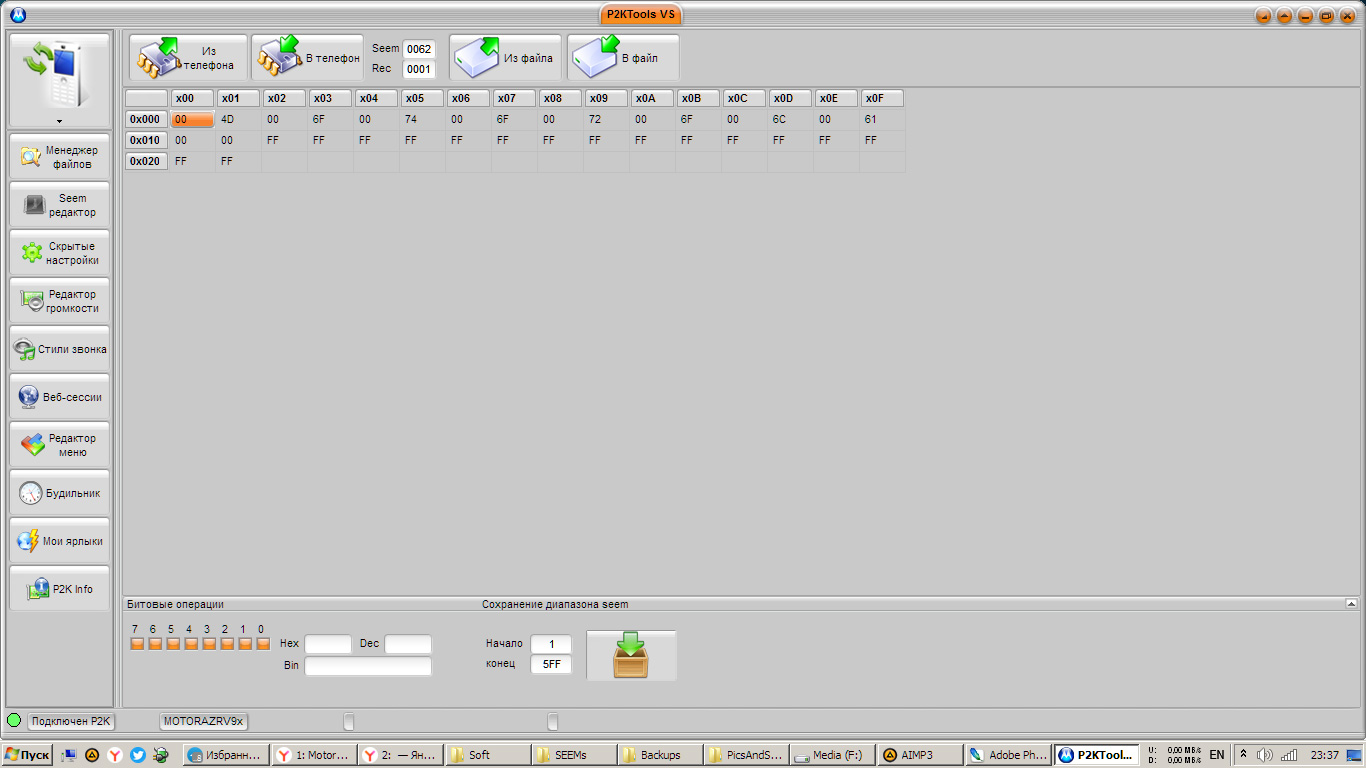The height and width of the screenshot is (768, 1366).
Task: Open the Seem редактор section
Action: point(59,205)
